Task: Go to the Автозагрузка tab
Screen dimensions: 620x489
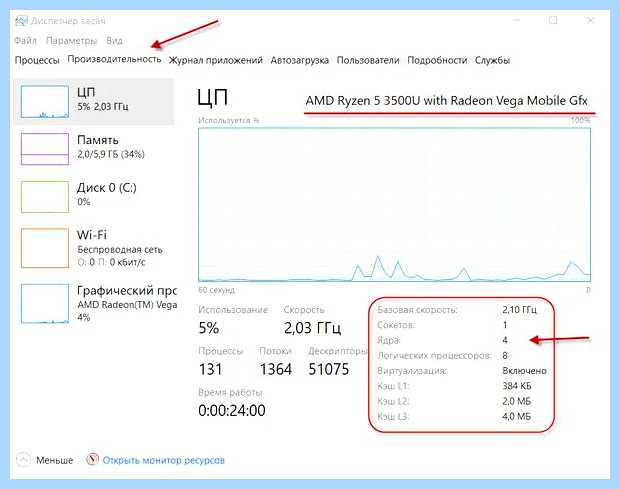Action: click(300, 60)
